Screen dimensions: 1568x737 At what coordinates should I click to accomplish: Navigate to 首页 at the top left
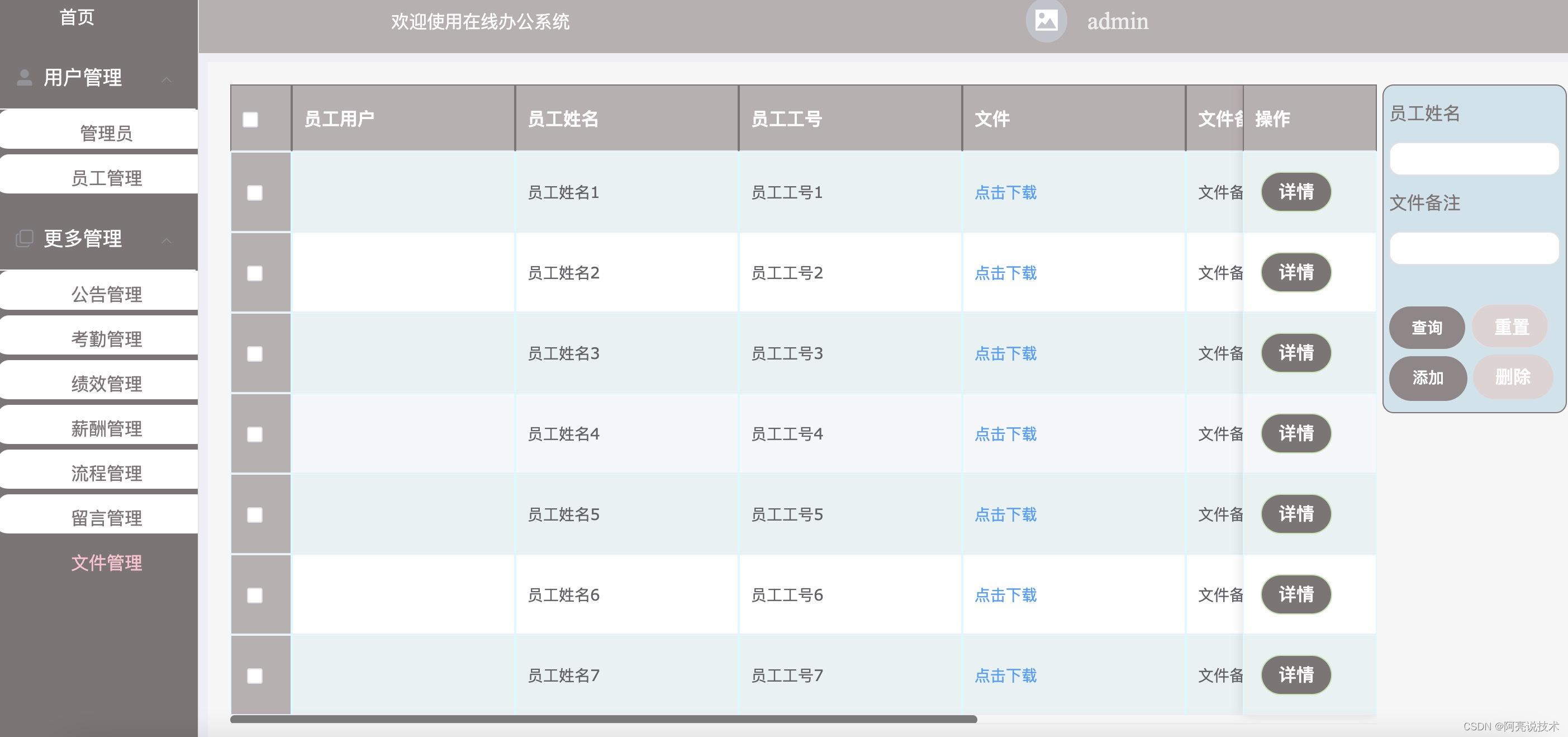[77, 17]
